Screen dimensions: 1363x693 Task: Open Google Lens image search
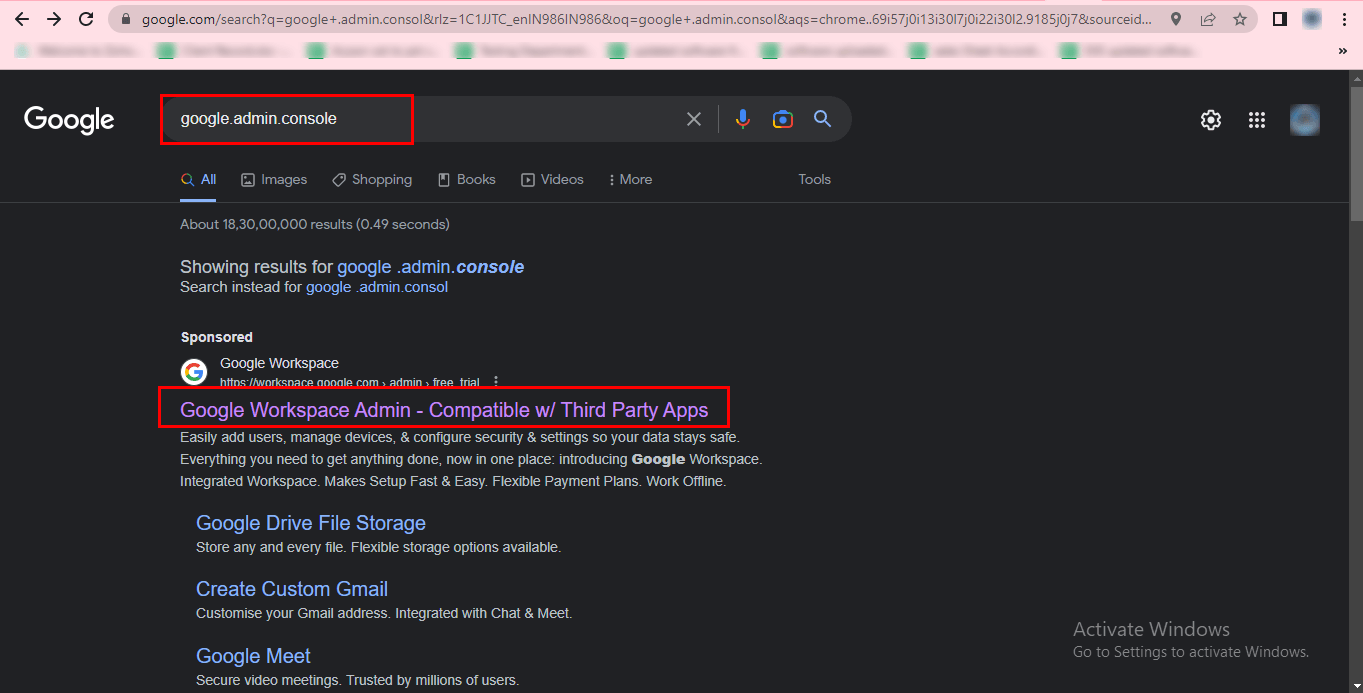click(783, 119)
